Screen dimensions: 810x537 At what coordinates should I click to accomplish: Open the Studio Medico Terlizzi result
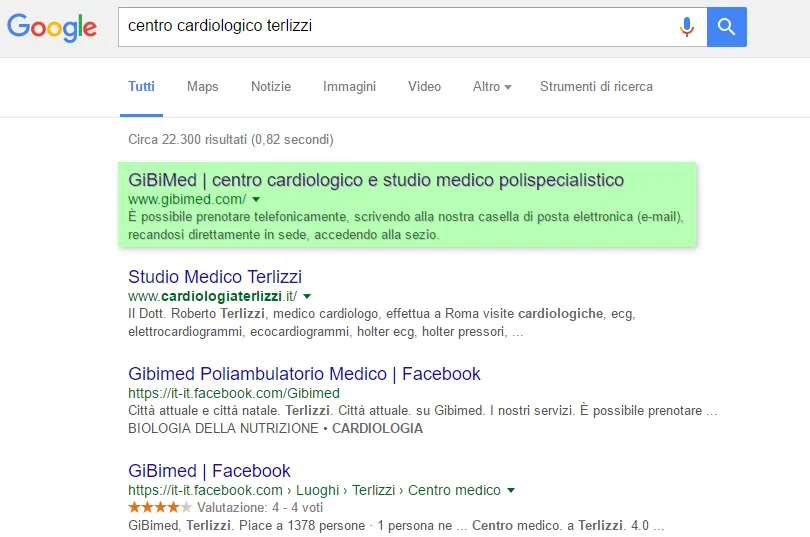pyautogui.click(x=215, y=277)
